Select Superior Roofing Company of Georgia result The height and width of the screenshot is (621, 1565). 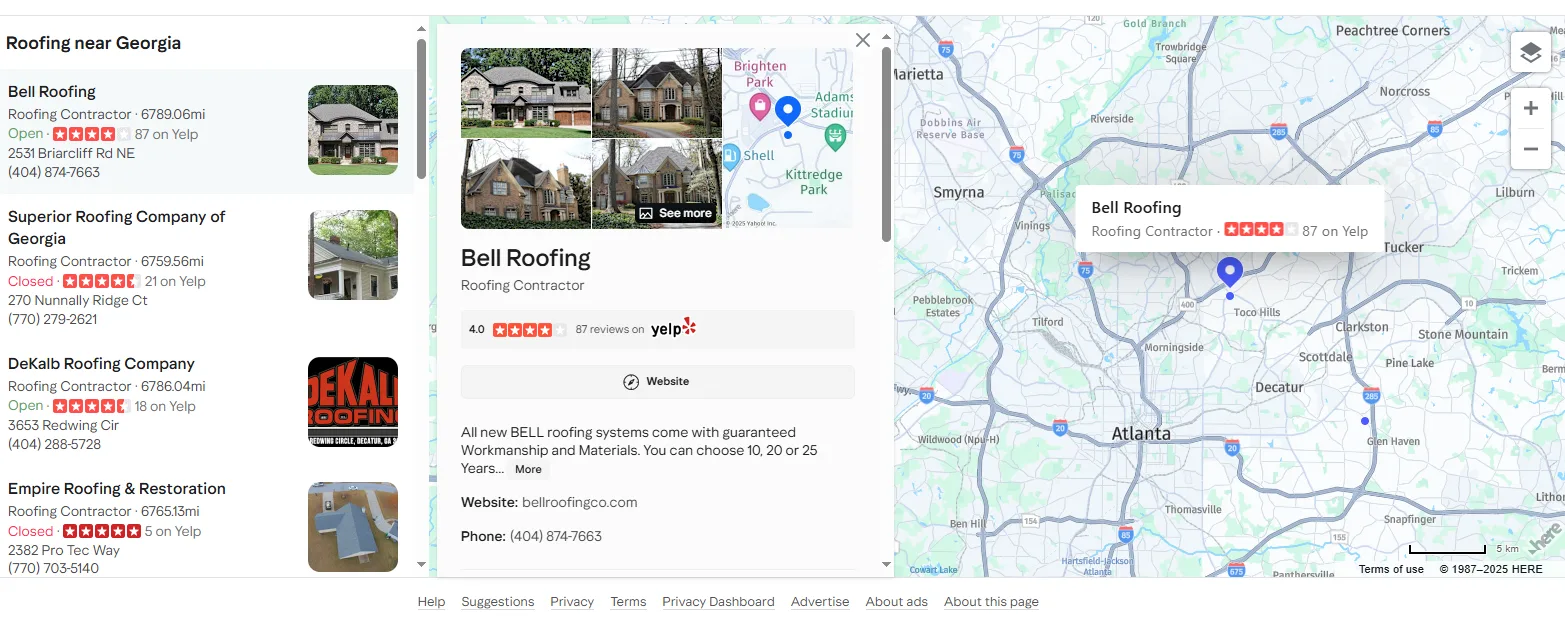pos(207,267)
